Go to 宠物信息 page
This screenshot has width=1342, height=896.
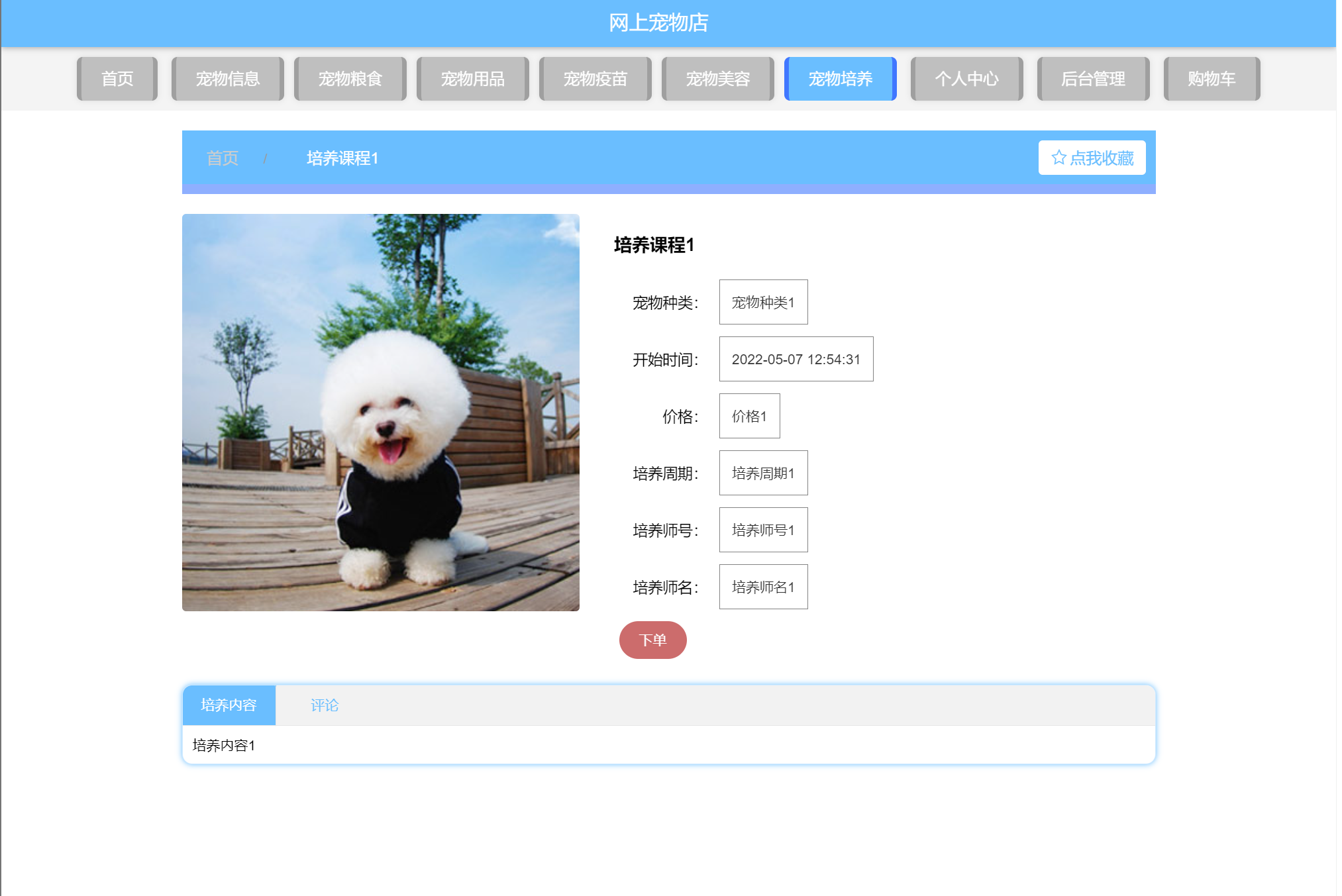pyautogui.click(x=227, y=79)
